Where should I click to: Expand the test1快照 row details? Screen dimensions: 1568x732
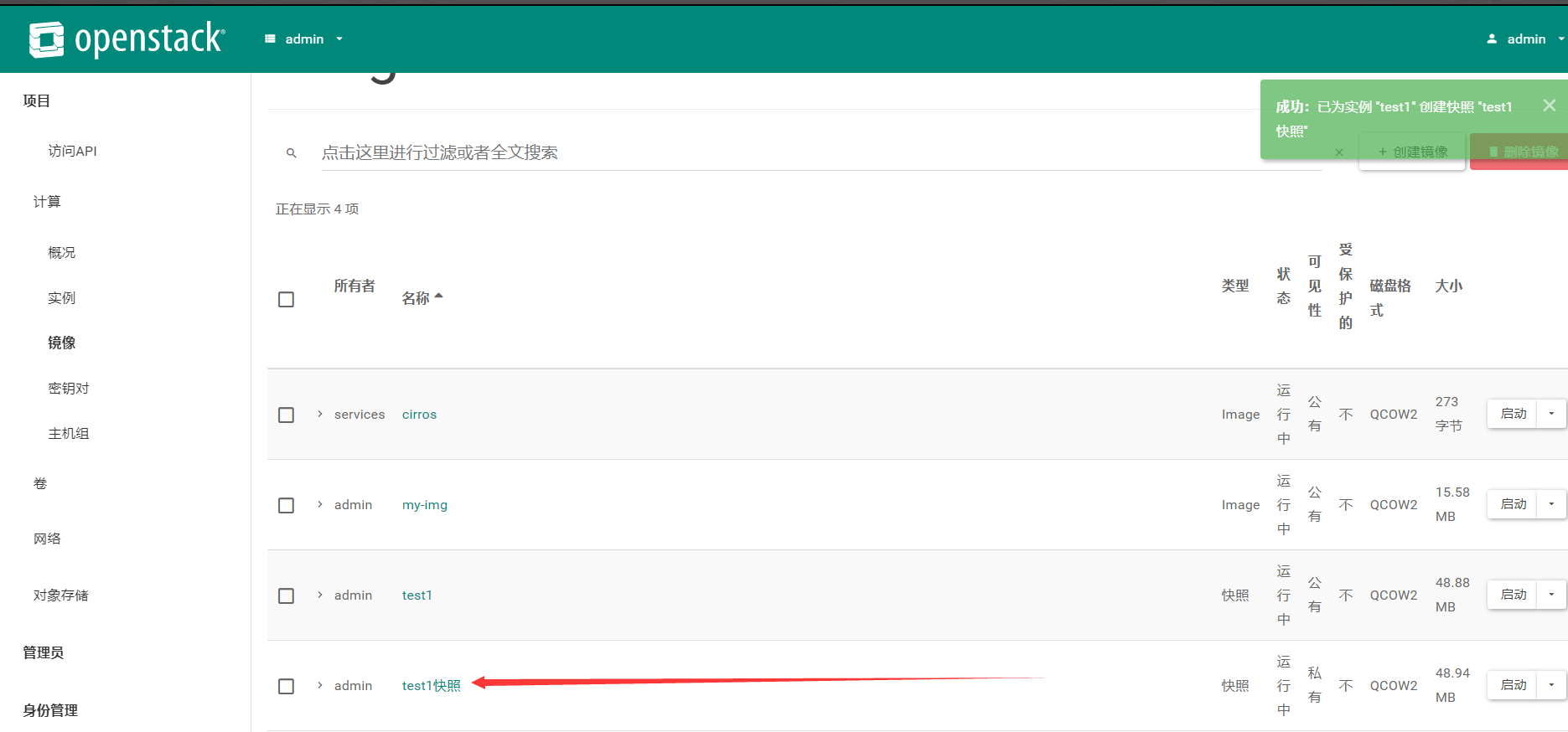pyautogui.click(x=320, y=686)
